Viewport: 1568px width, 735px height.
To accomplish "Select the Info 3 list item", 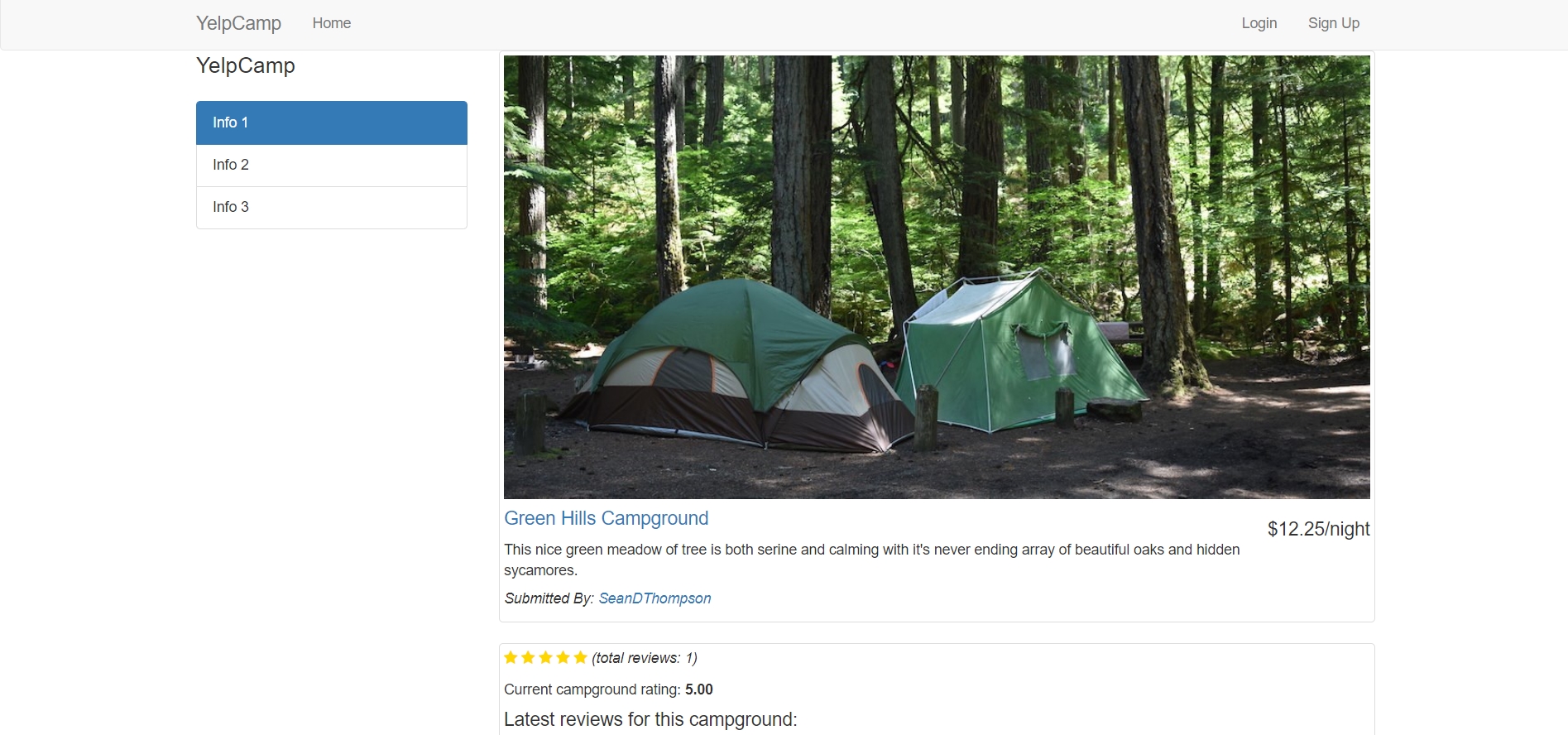I will (x=332, y=207).
